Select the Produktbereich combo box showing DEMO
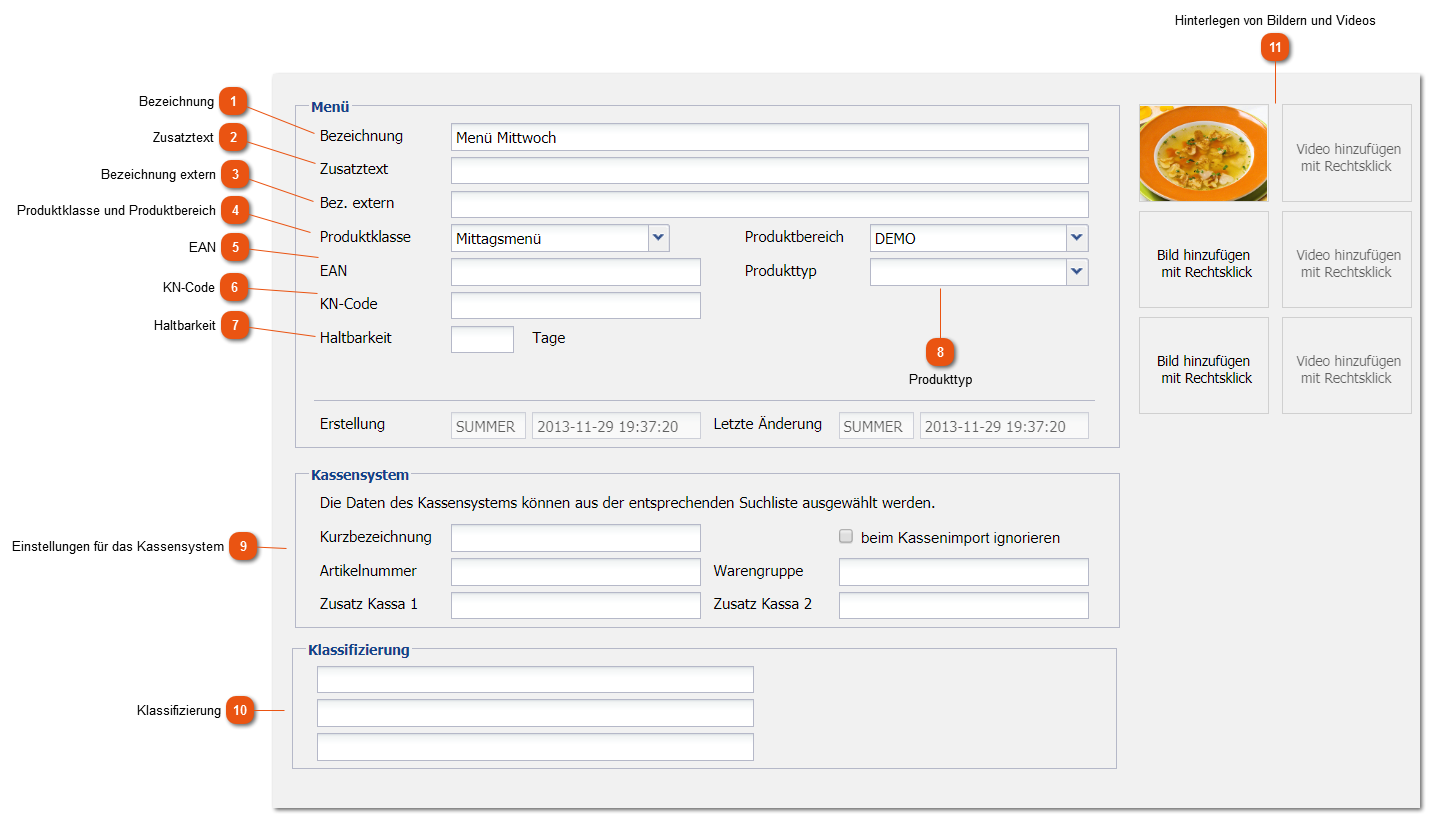Viewport: 1429px width, 817px height. [x=979, y=238]
